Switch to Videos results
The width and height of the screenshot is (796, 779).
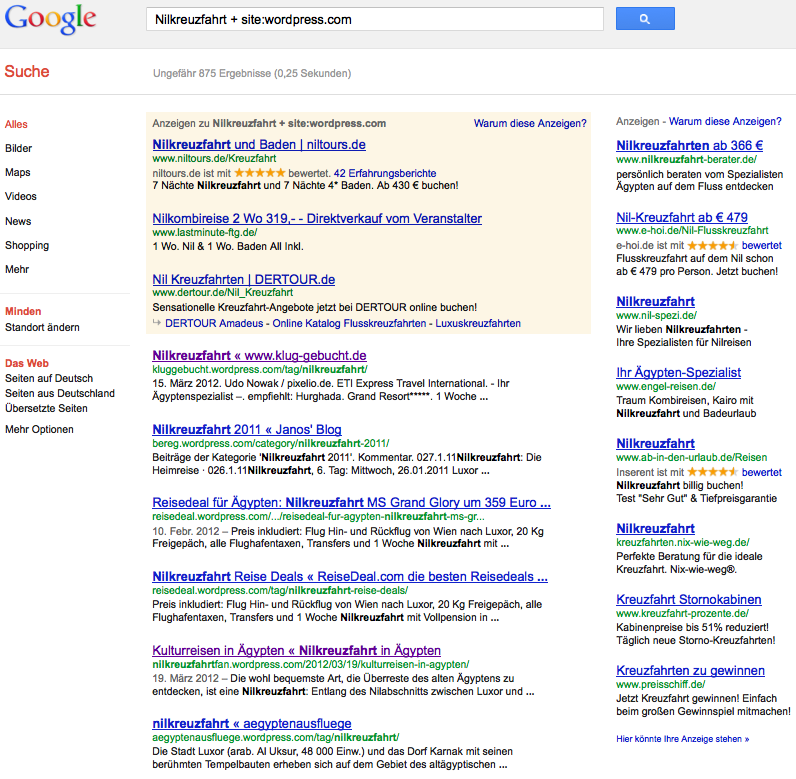tap(21, 196)
